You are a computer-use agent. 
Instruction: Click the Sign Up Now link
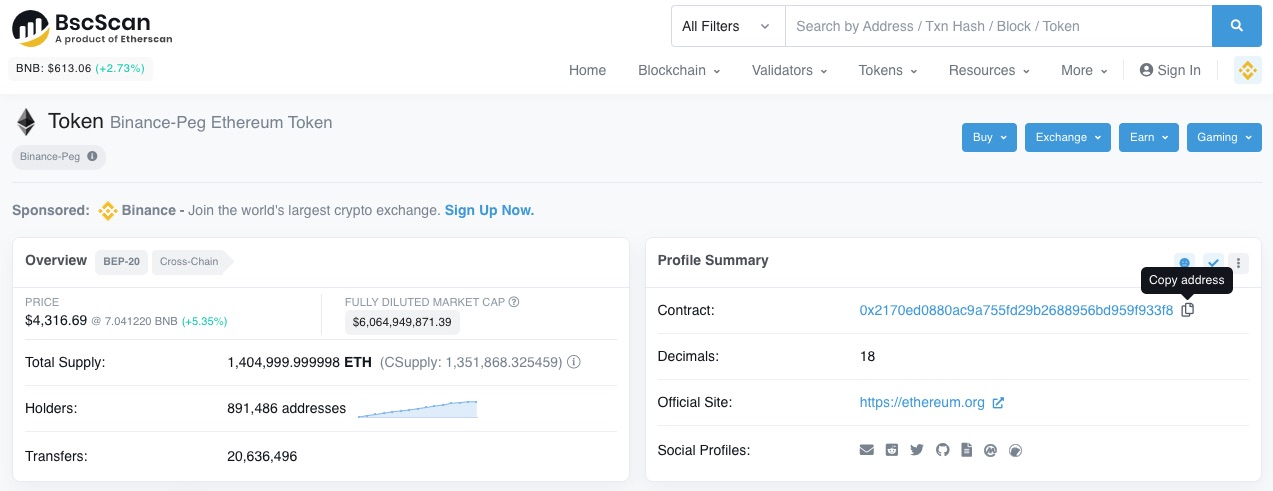[489, 211]
